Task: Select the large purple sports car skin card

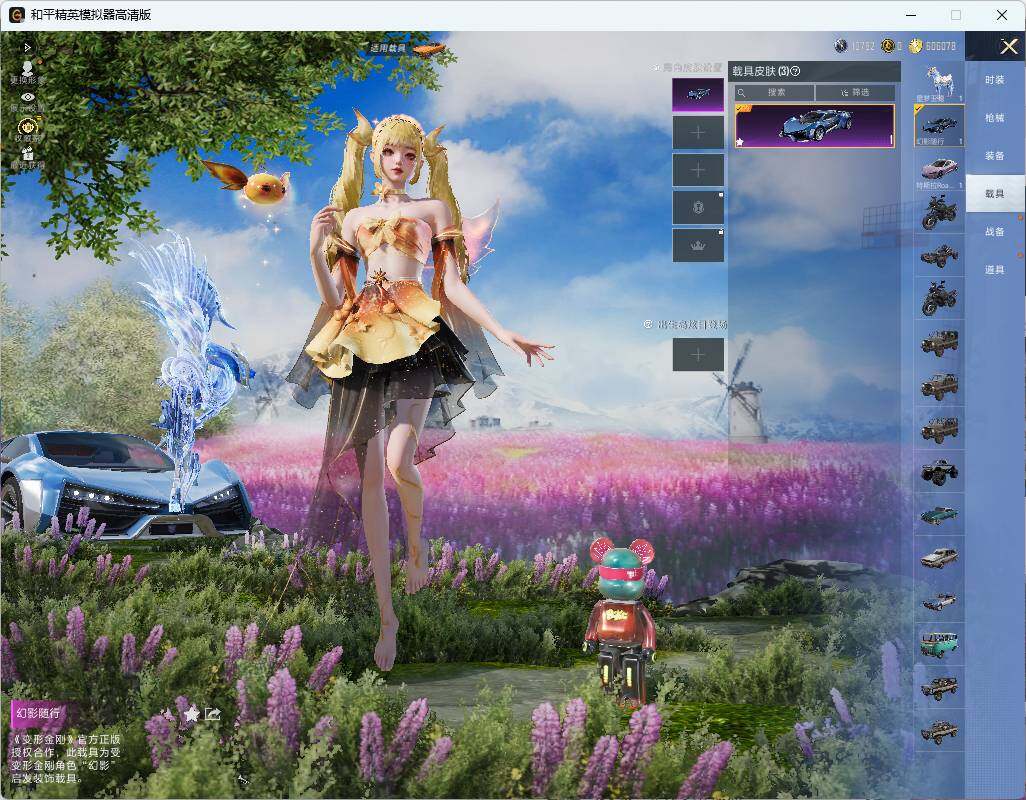Action: click(x=815, y=126)
